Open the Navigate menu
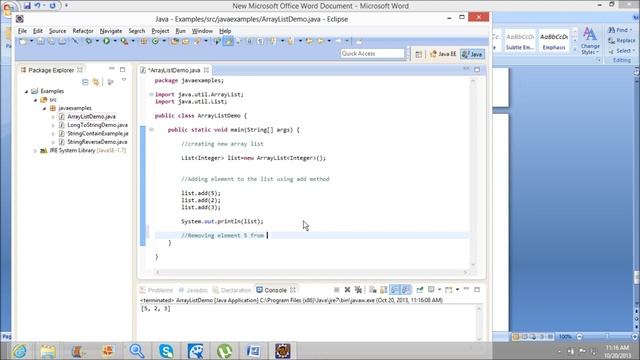Image resolution: width=640 pixels, height=360 pixels. (111, 31)
